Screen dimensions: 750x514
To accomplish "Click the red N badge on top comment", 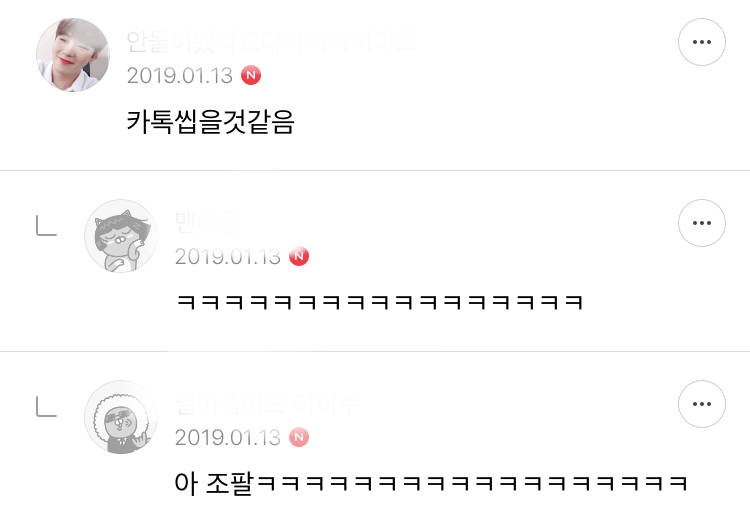I will [251, 75].
